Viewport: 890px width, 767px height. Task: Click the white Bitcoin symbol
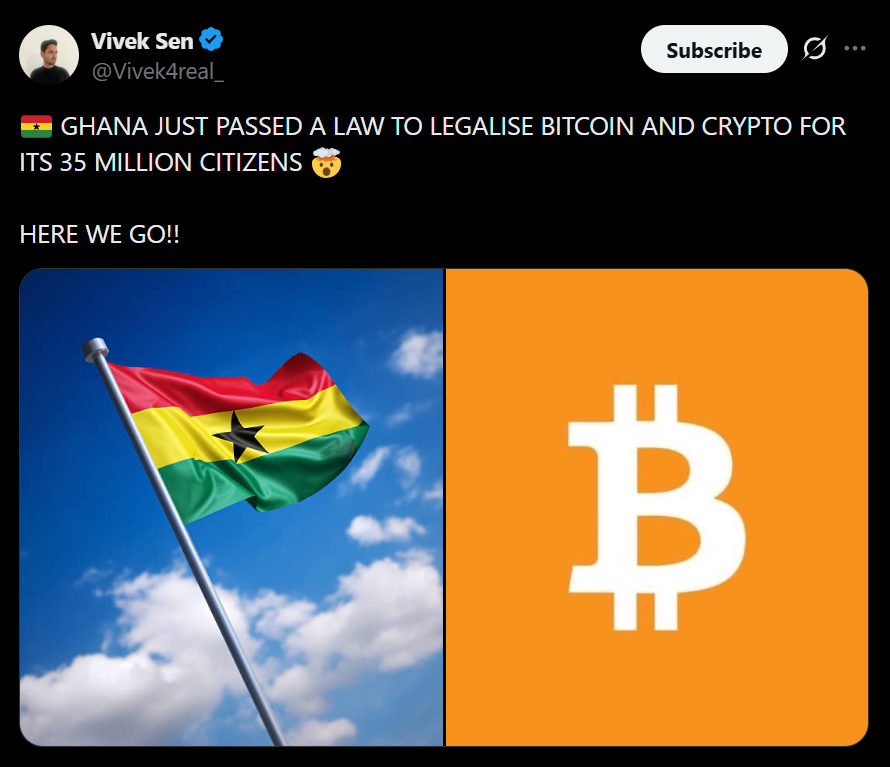pyautogui.click(x=657, y=508)
